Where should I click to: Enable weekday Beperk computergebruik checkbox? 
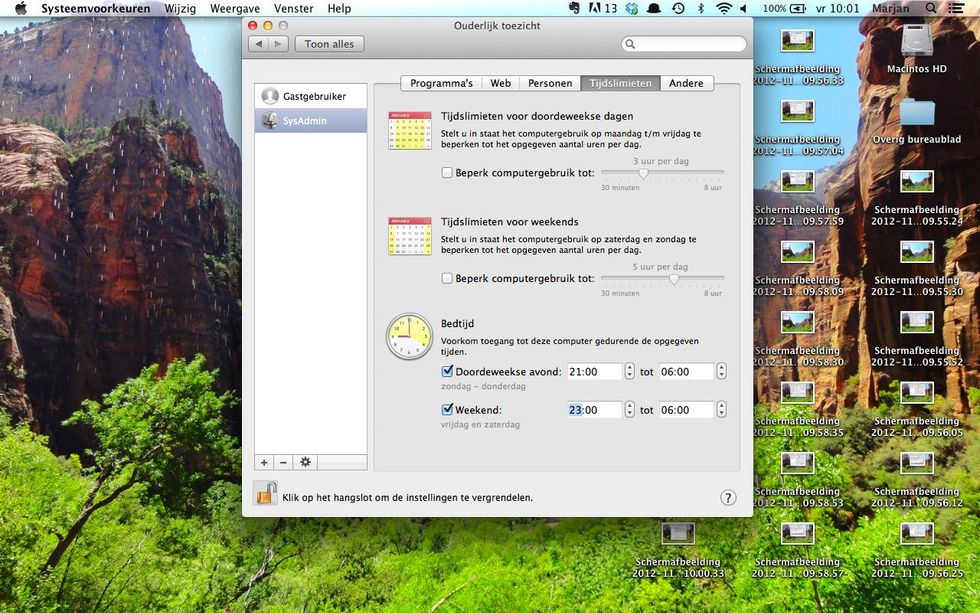pyautogui.click(x=448, y=173)
